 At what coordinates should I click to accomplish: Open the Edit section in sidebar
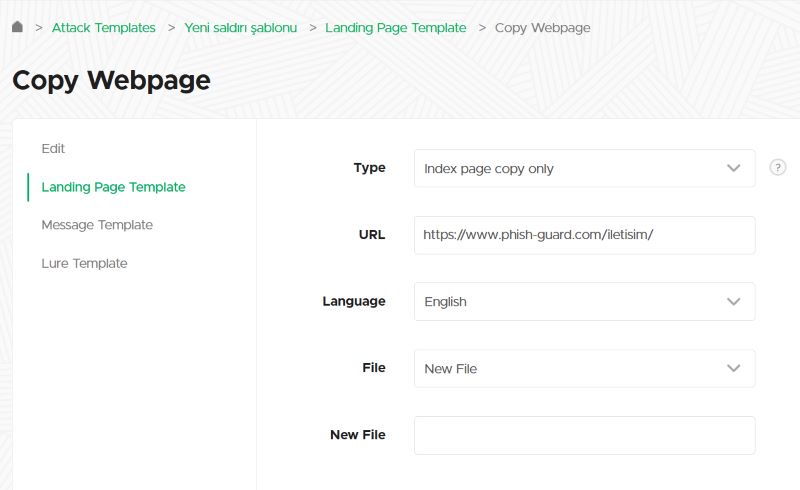(53, 148)
